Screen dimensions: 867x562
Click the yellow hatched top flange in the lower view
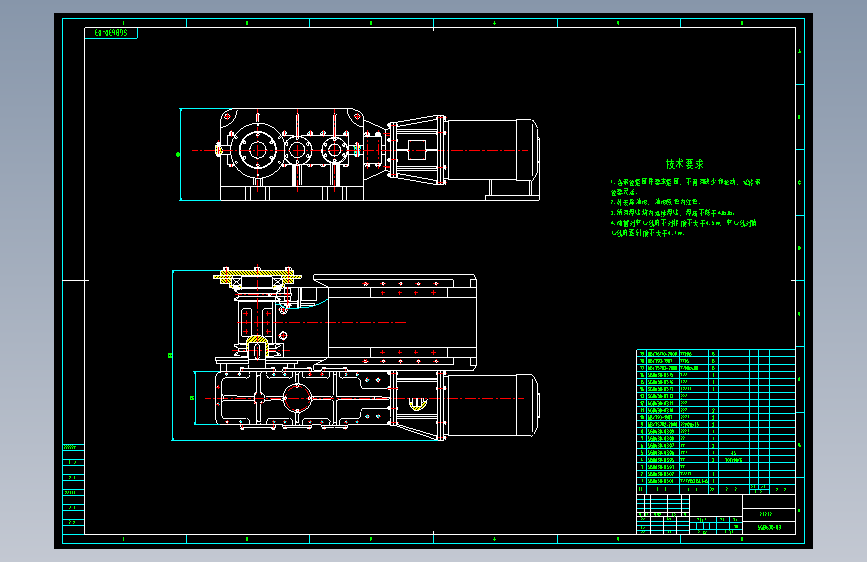coord(257,275)
